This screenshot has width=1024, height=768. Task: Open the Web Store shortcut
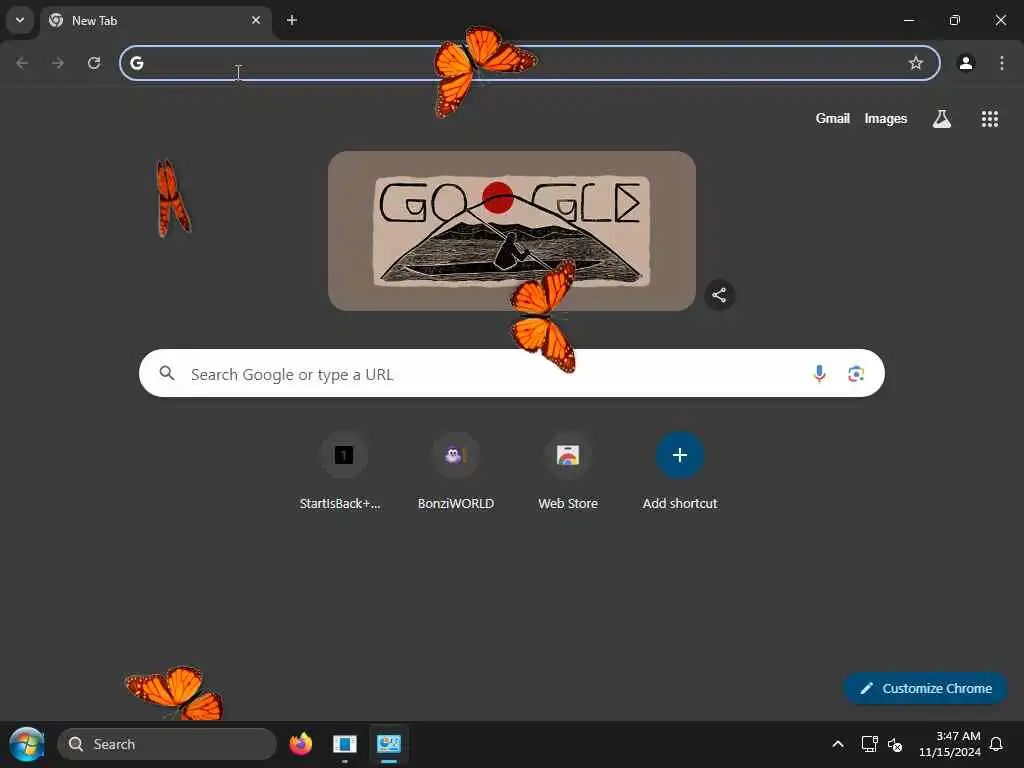[x=568, y=455]
